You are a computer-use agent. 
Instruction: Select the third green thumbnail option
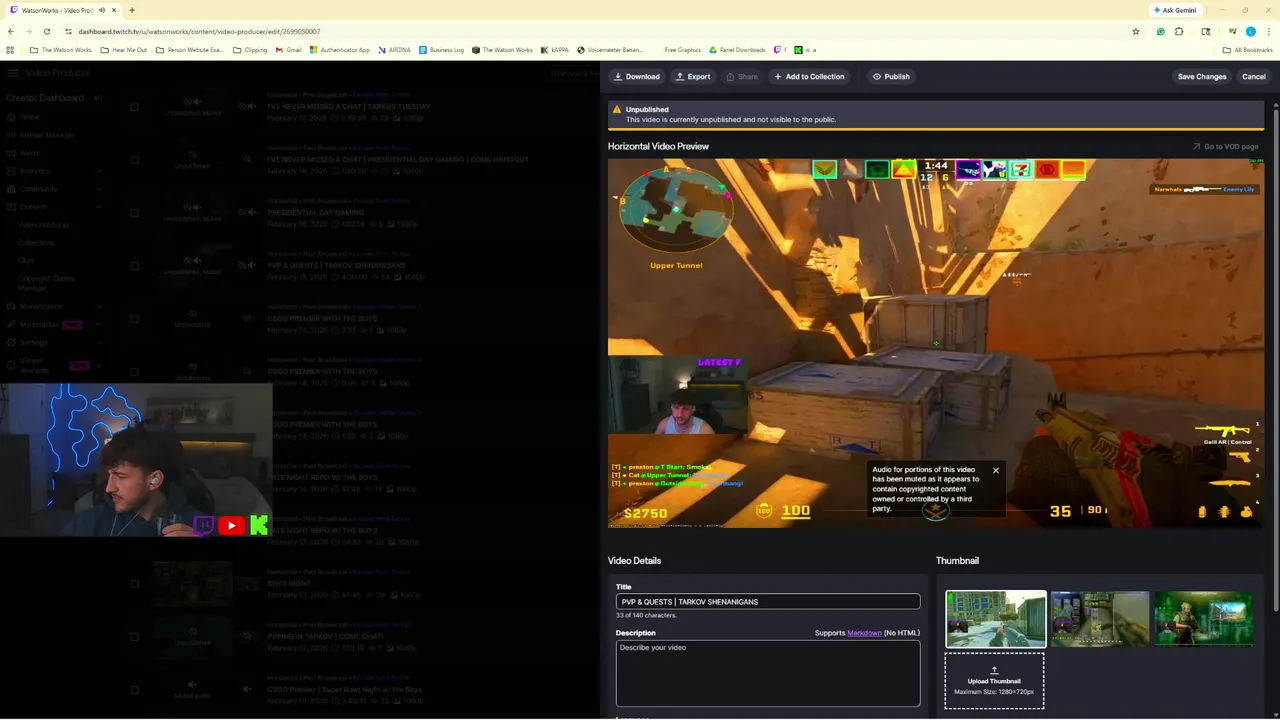coord(1203,619)
